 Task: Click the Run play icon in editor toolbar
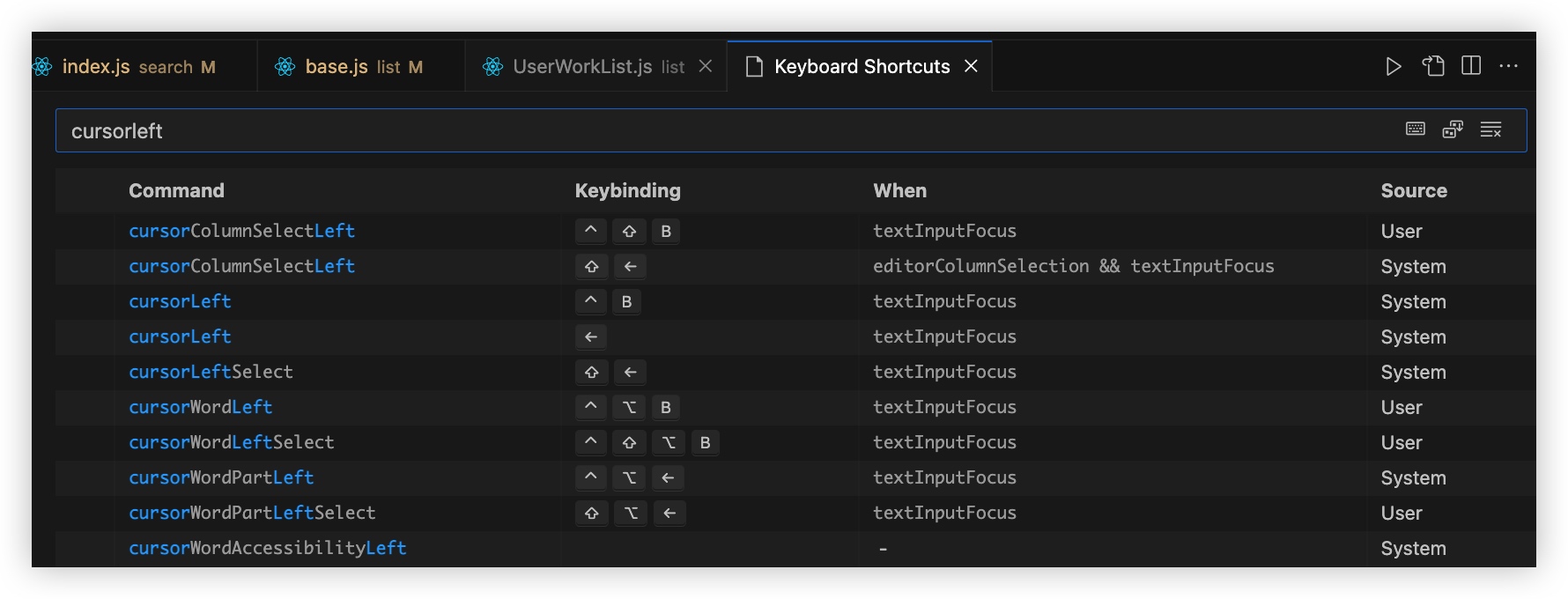[1393, 67]
